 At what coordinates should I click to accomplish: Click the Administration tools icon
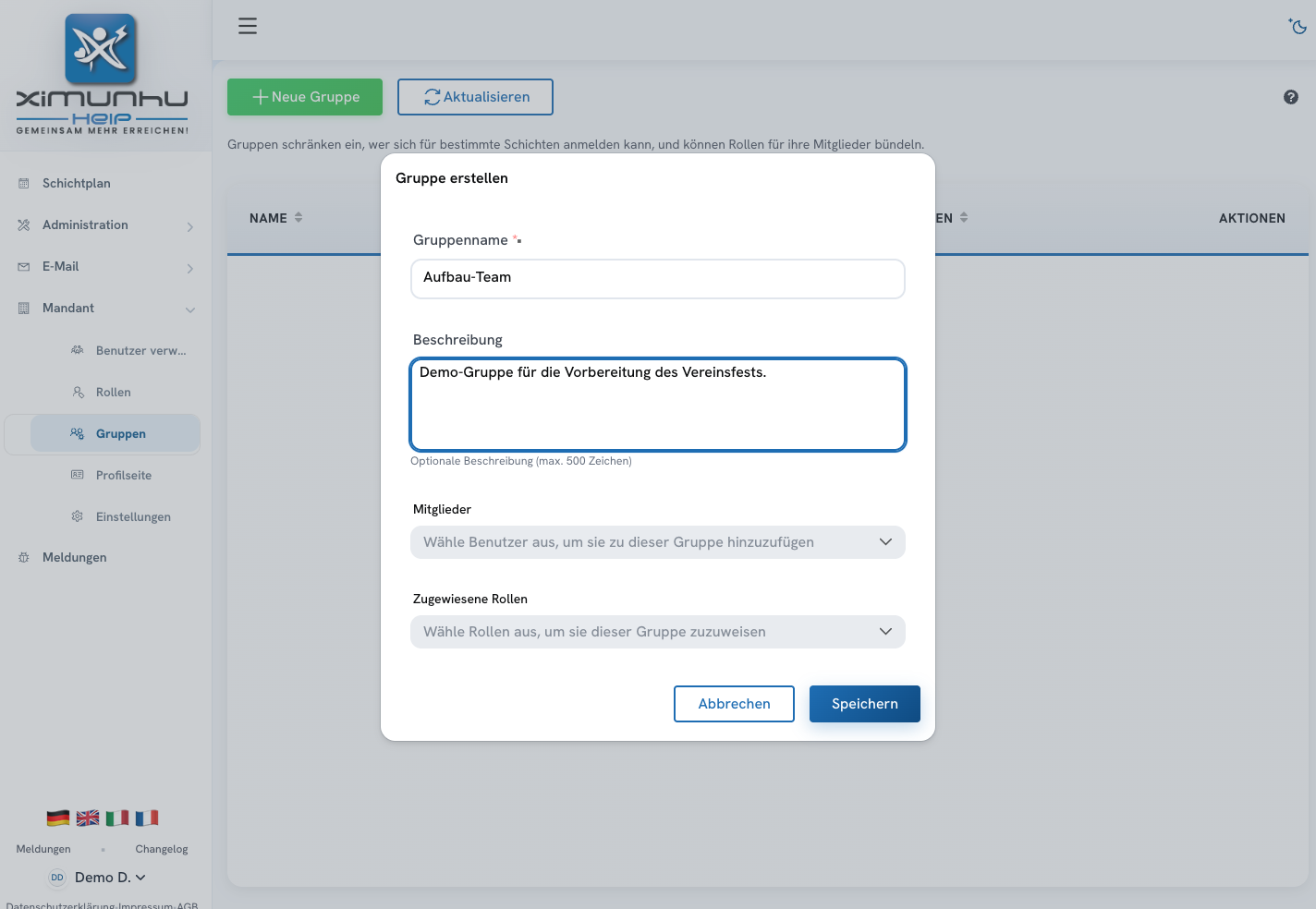point(24,225)
